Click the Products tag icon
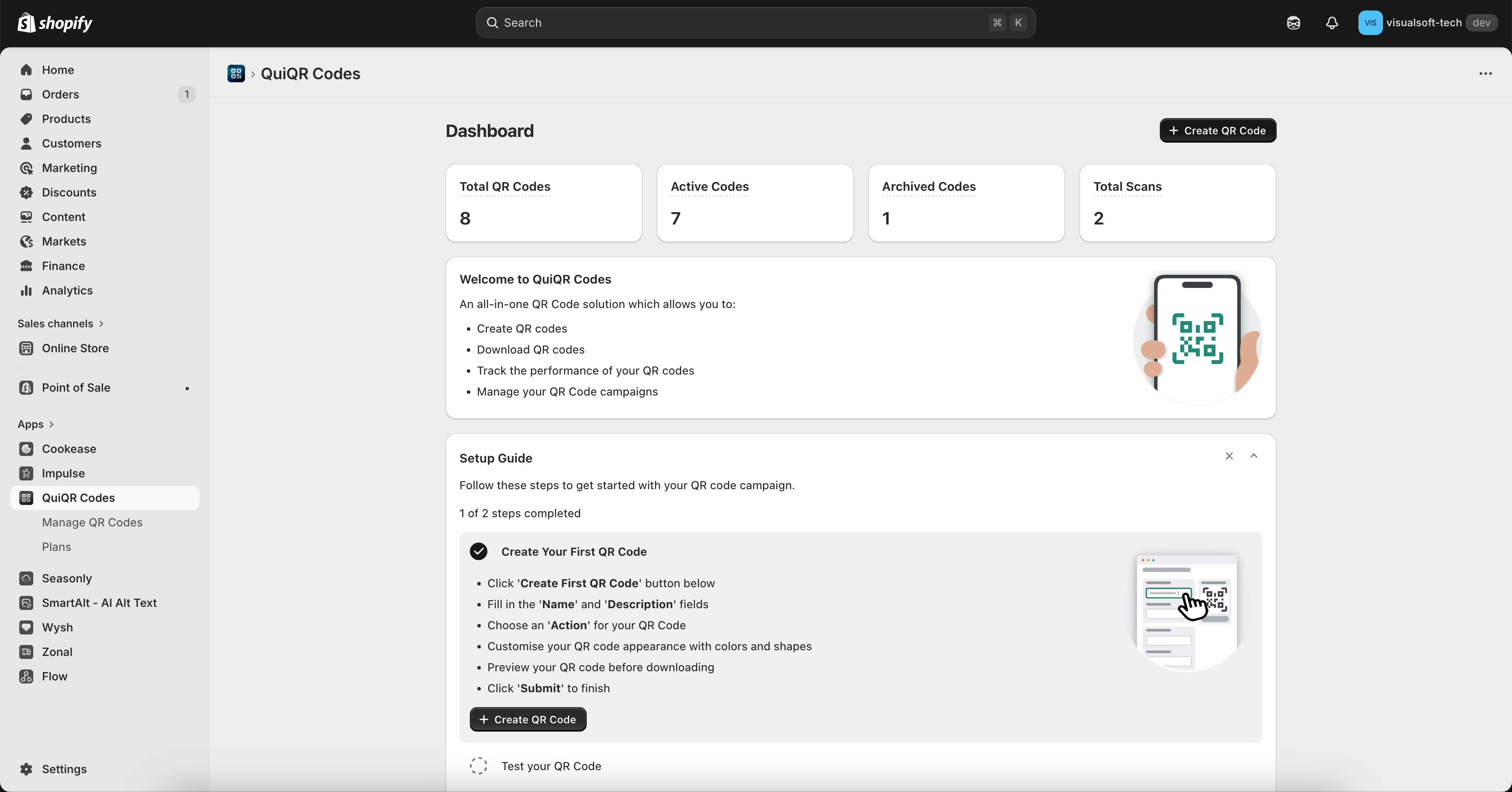1512x792 pixels. (26, 119)
